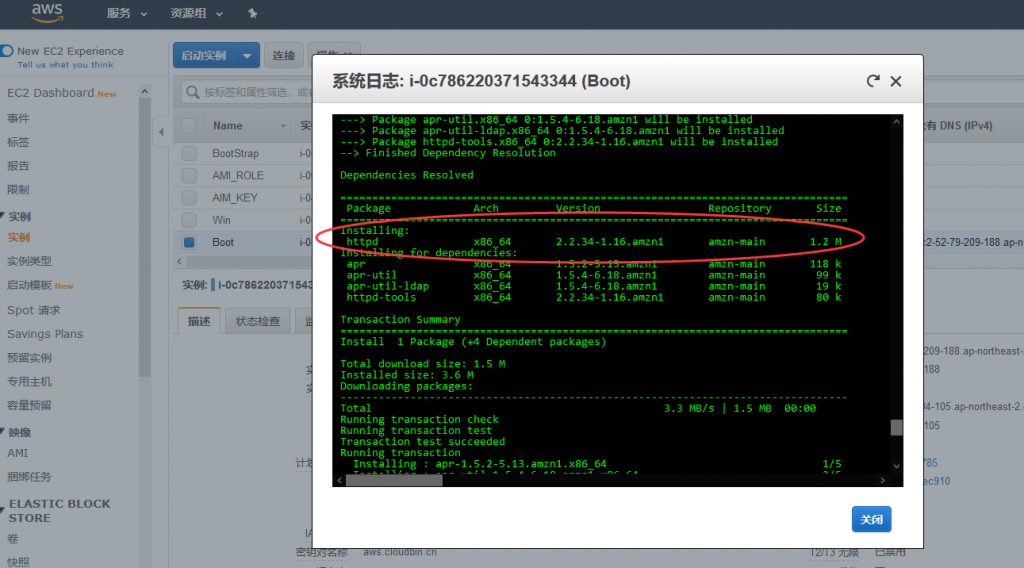The height and width of the screenshot is (568, 1024).
Task: Click the log scroll-right arrow
Action: point(883,481)
